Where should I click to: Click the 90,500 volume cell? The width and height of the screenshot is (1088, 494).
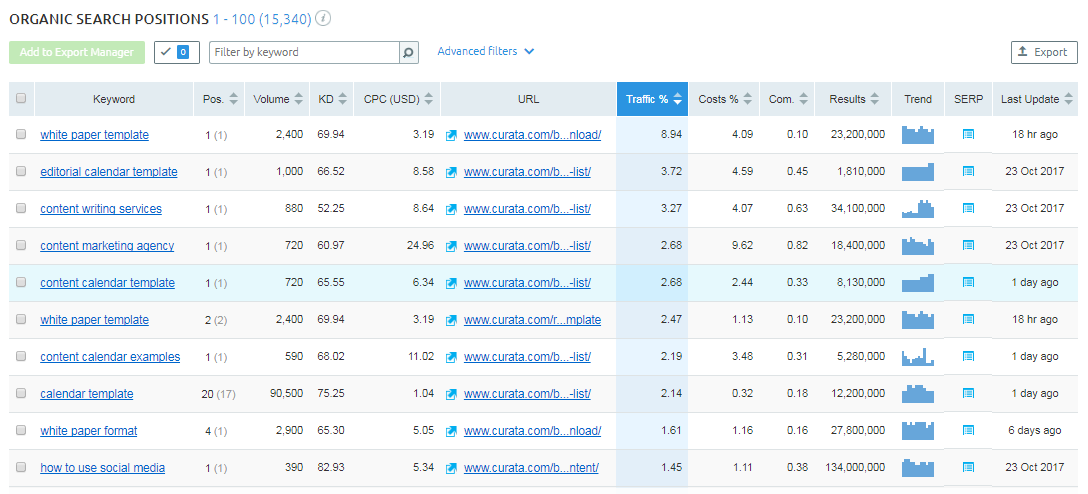tap(287, 393)
